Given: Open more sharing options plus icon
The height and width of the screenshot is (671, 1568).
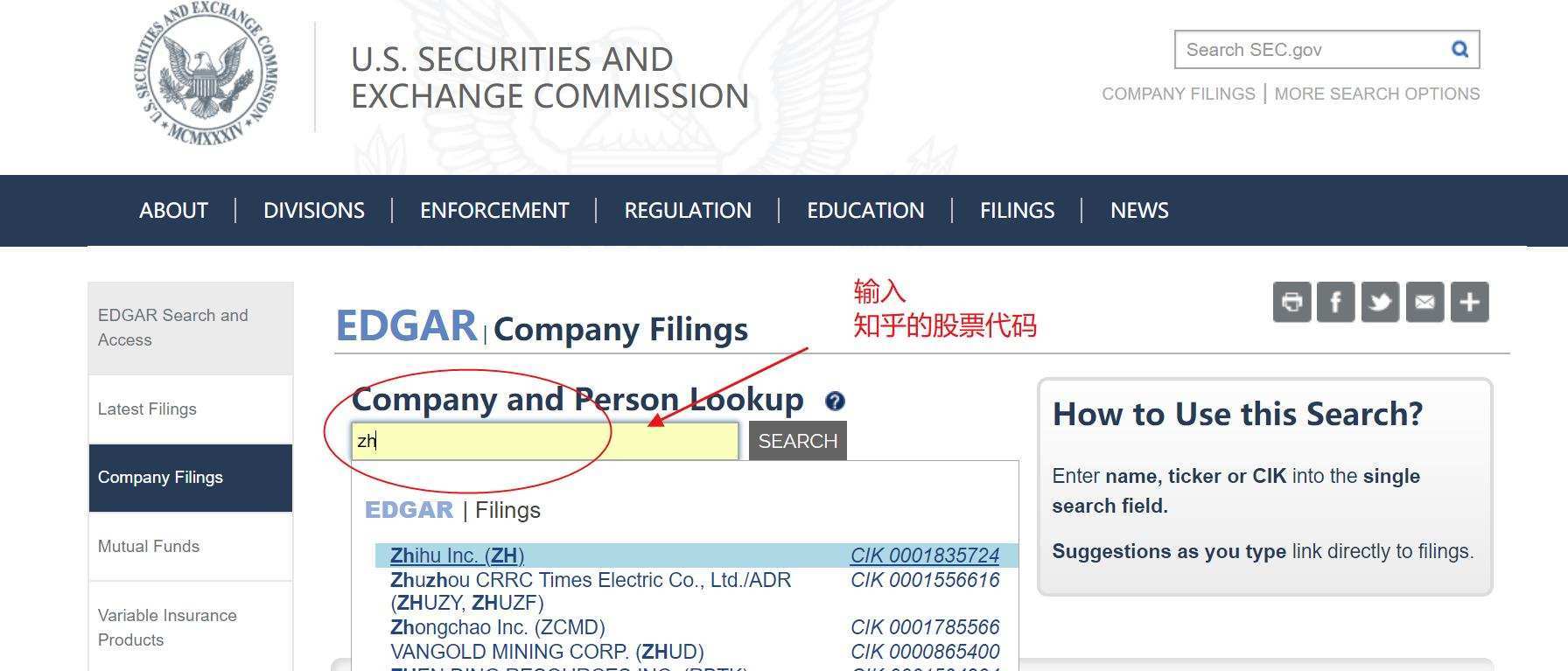Looking at the screenshot, I should [1470, 303].
